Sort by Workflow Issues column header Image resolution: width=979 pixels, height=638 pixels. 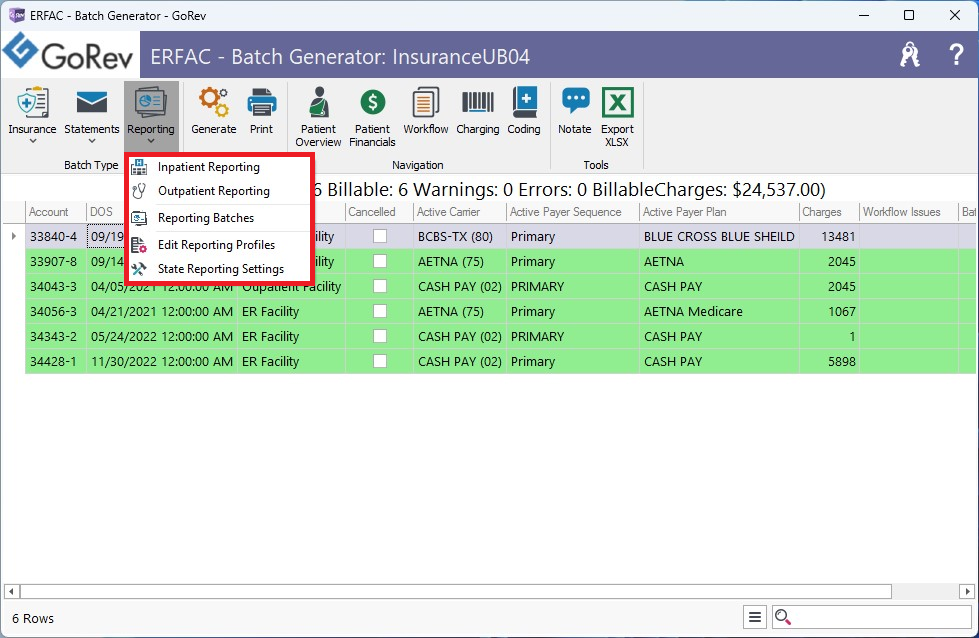click(x=908, y=212)
